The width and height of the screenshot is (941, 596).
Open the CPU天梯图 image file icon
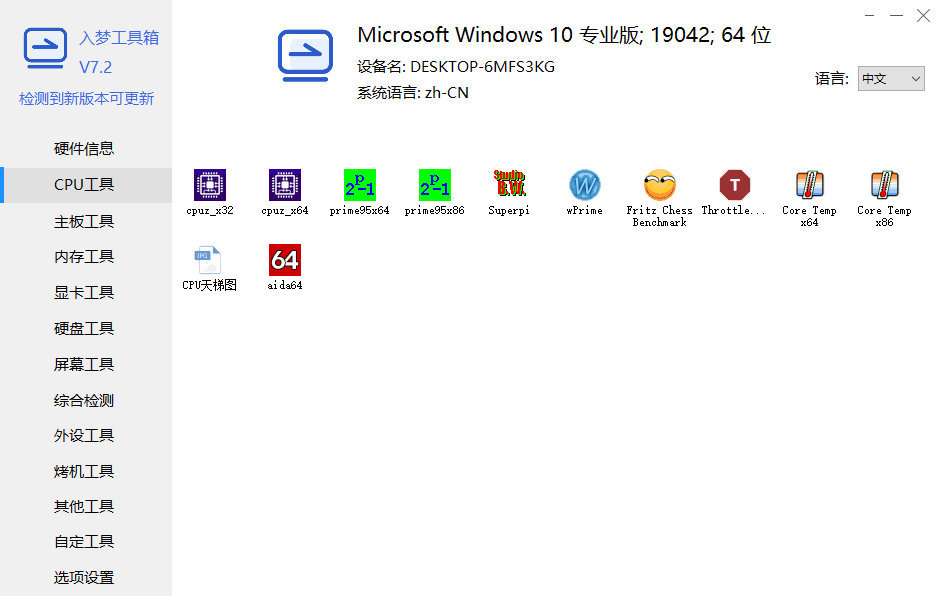209,260
